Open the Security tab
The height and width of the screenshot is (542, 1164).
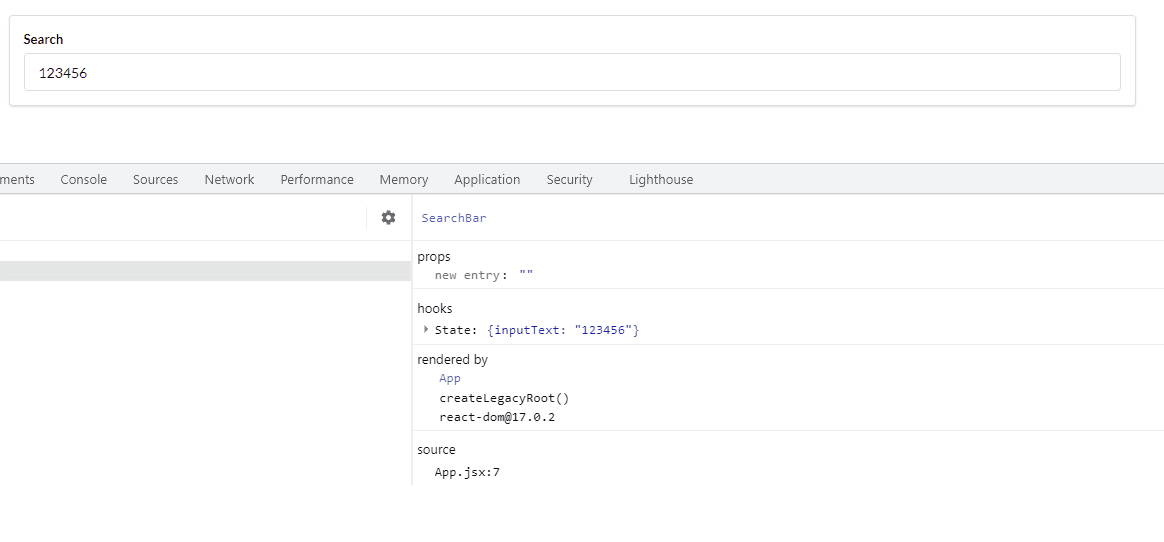click(569, 179)
